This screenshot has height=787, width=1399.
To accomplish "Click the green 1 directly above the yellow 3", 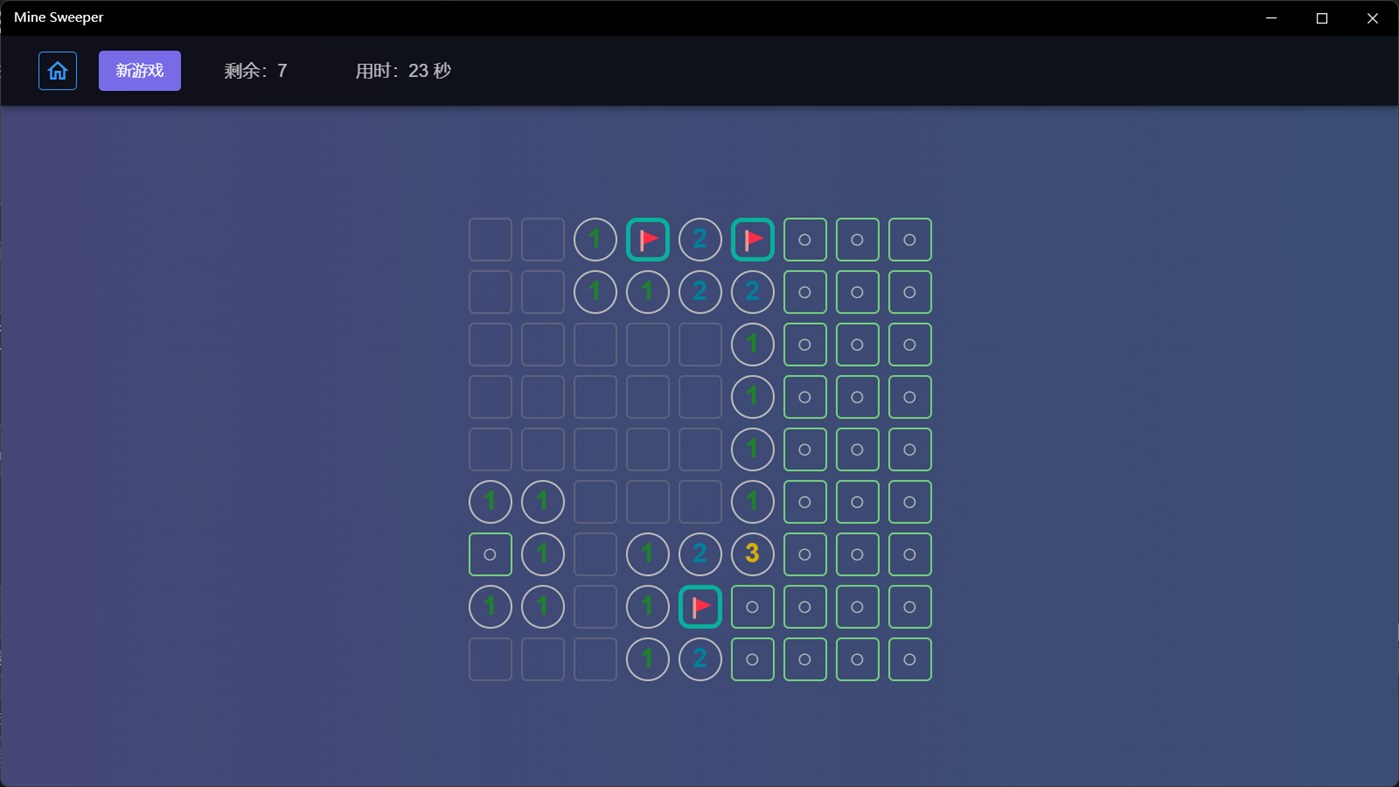I will (752, 501).
